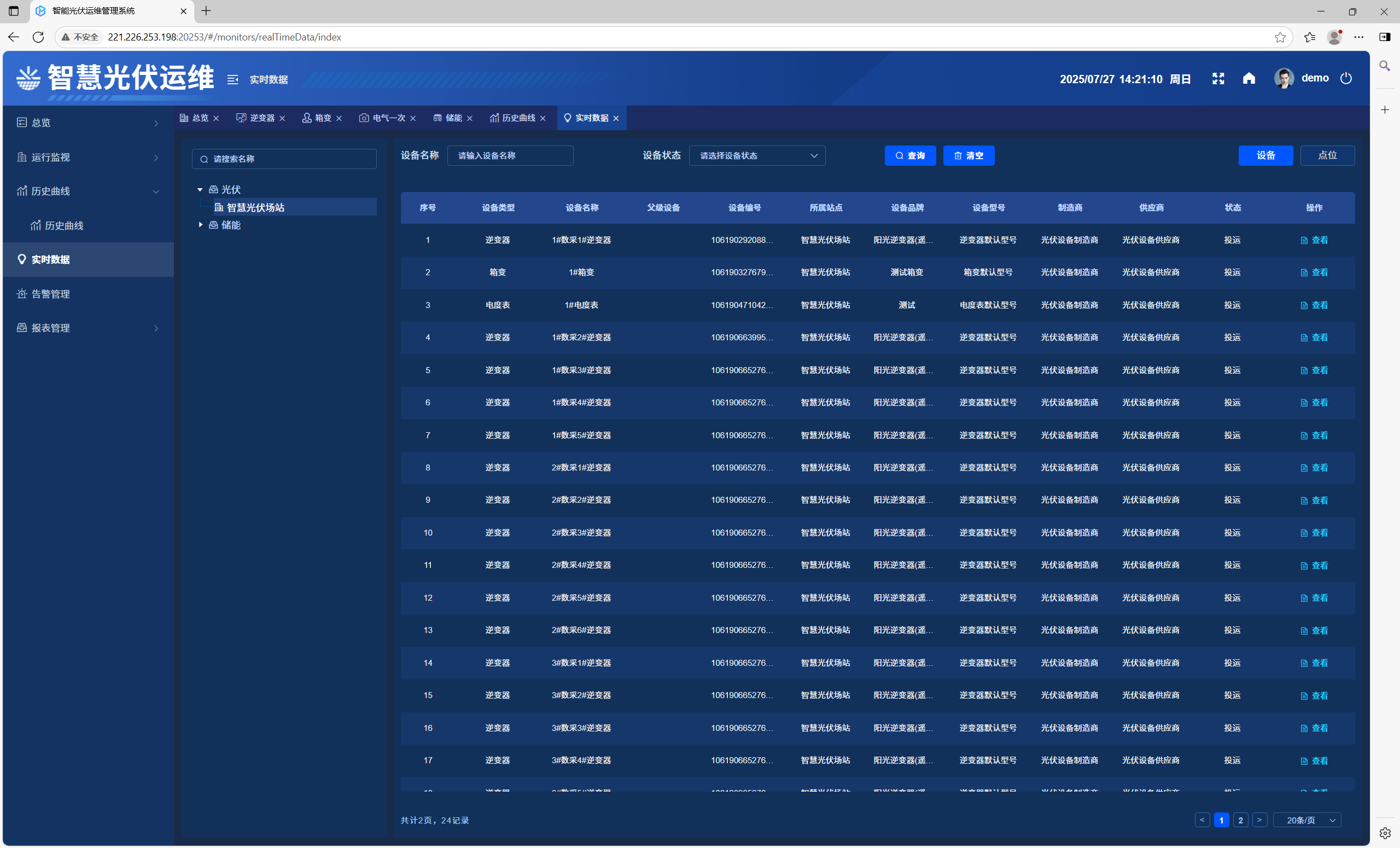
Task: Click the fullscreen toggle icon in header
Action: click(x=1217, y=78)
